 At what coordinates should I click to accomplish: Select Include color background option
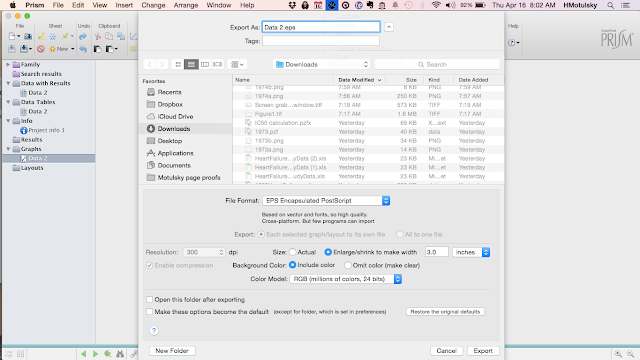point(293,265)
